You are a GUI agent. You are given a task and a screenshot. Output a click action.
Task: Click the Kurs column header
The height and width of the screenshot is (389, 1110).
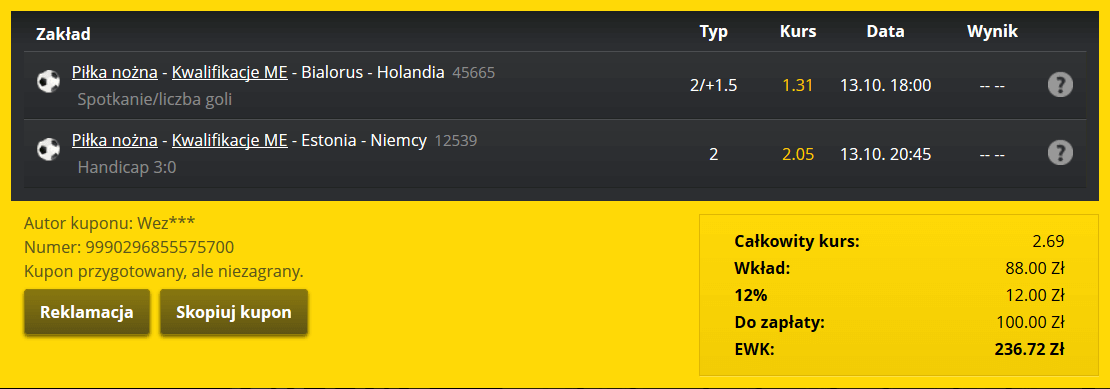pyautogui.click(x=798, y=32)
